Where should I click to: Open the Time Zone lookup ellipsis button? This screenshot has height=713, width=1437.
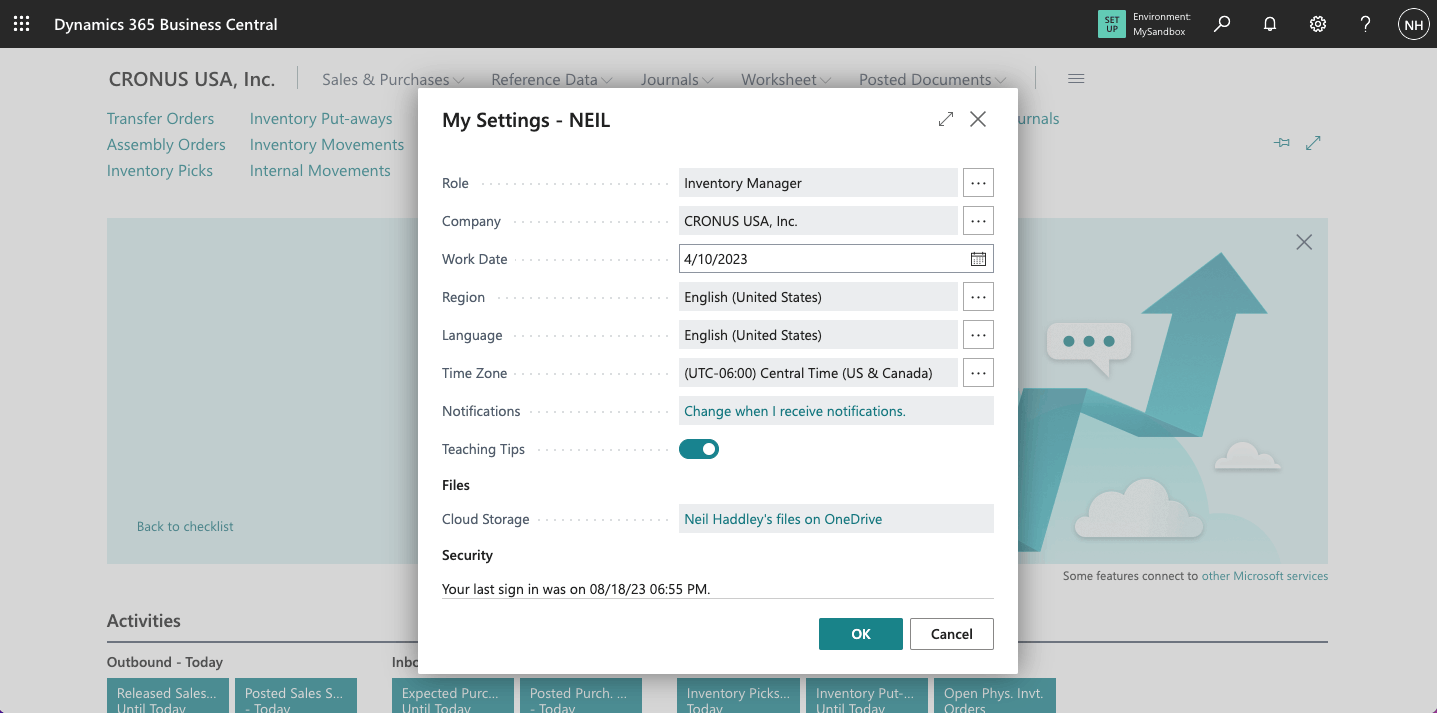tap(978, 373)
